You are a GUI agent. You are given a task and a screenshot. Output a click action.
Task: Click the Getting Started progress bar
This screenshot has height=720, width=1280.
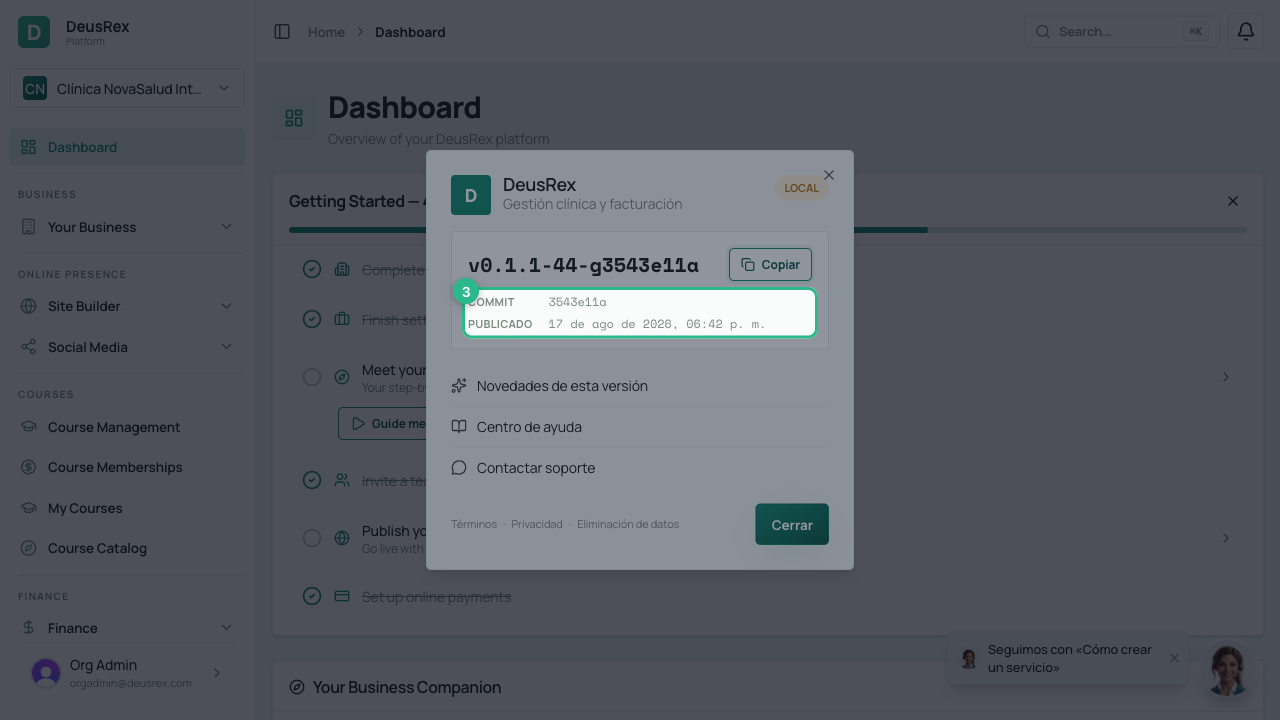(767, 230)
